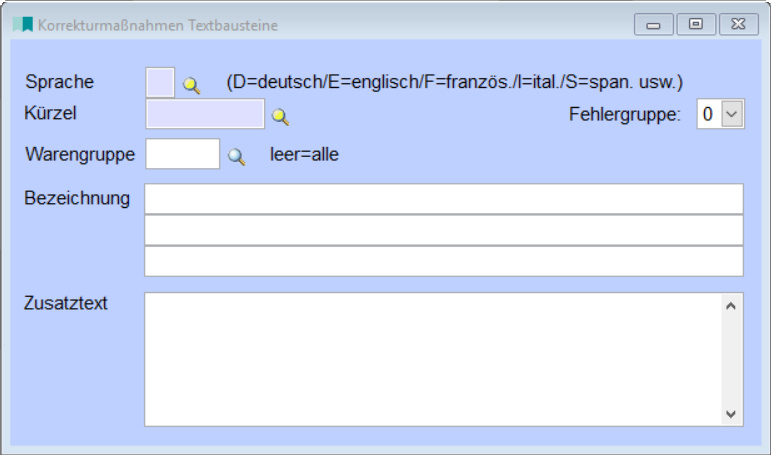Click the Fehlergruppe label
Viewport: 771px width, 455px height.
tap(625, 115)
